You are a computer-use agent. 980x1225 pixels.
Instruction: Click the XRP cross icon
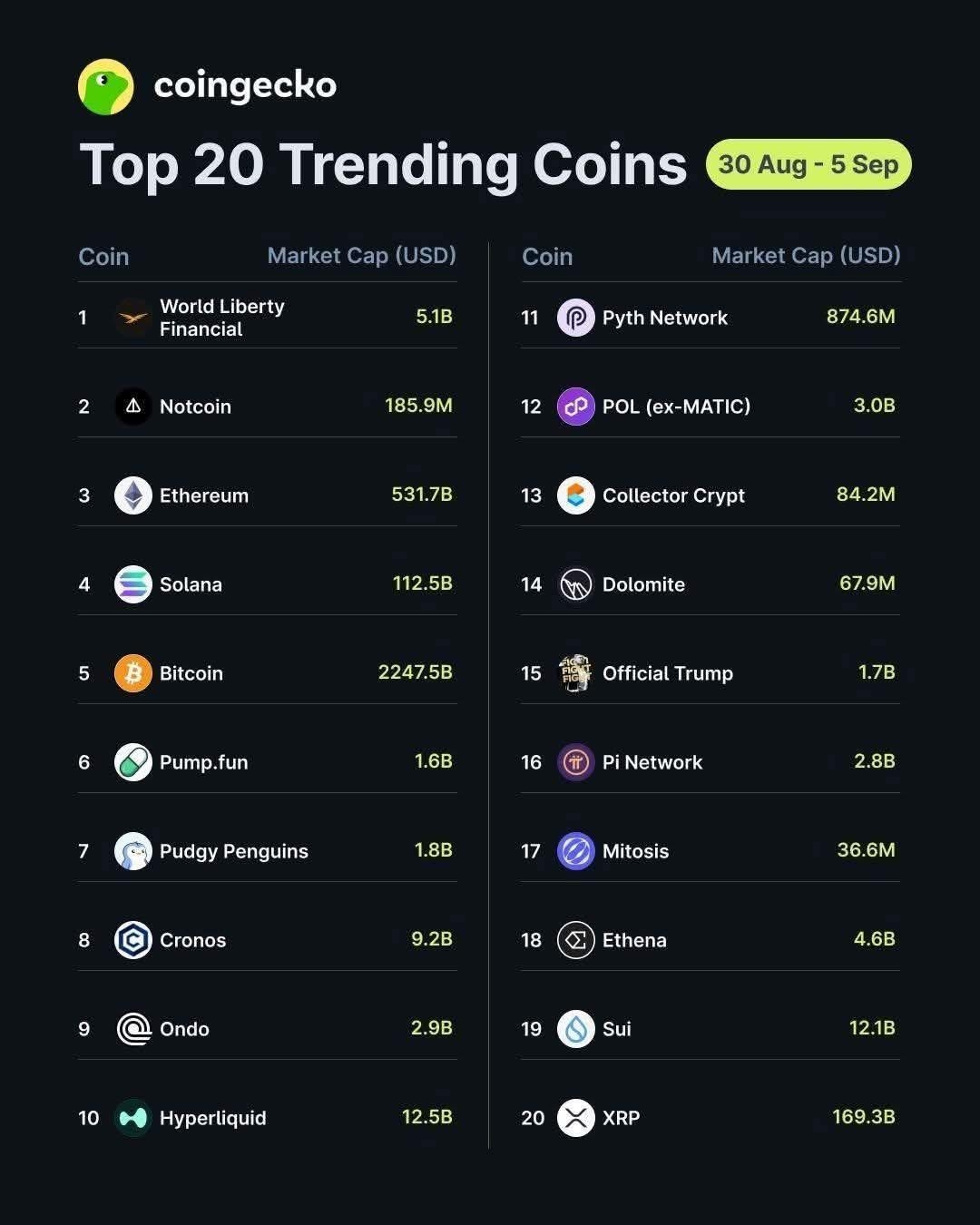576,1118
